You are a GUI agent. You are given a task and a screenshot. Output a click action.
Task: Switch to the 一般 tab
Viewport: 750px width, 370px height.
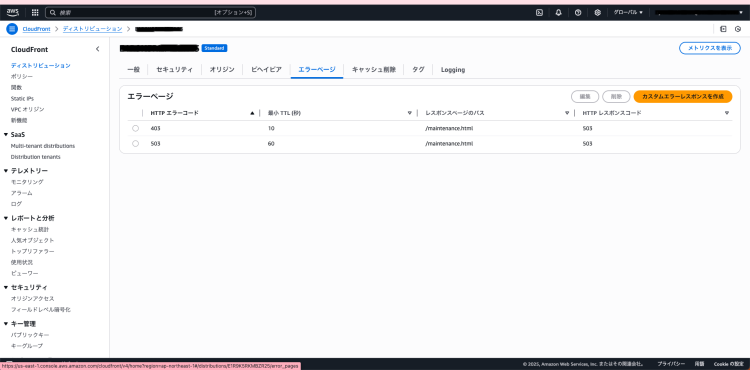pyautogui.click(x=133, y=70)
